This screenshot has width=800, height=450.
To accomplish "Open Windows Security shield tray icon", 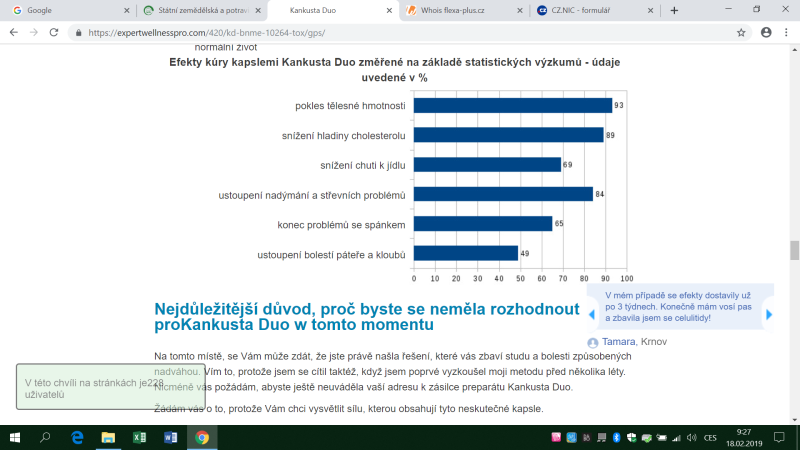I will 631,438.
